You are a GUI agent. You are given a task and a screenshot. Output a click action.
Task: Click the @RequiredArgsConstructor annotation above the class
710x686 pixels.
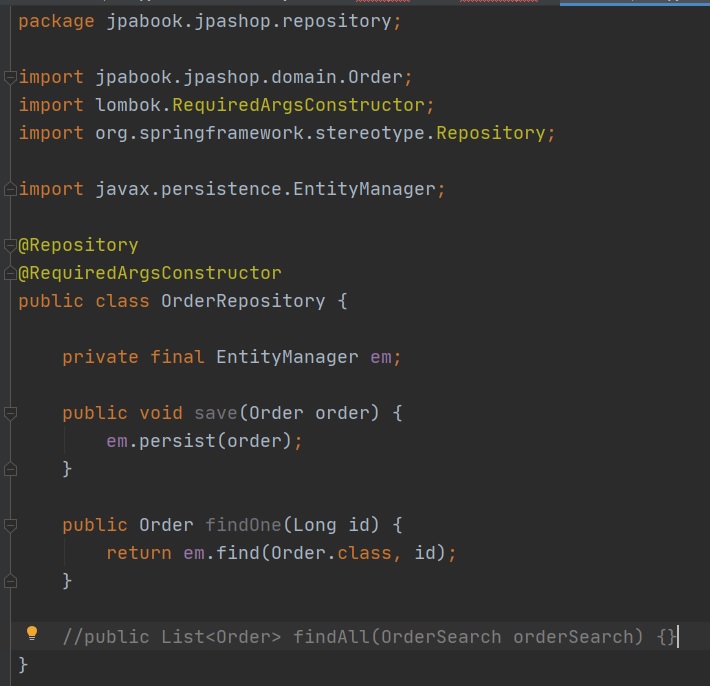pyautogui.click(x=150, y=273)
